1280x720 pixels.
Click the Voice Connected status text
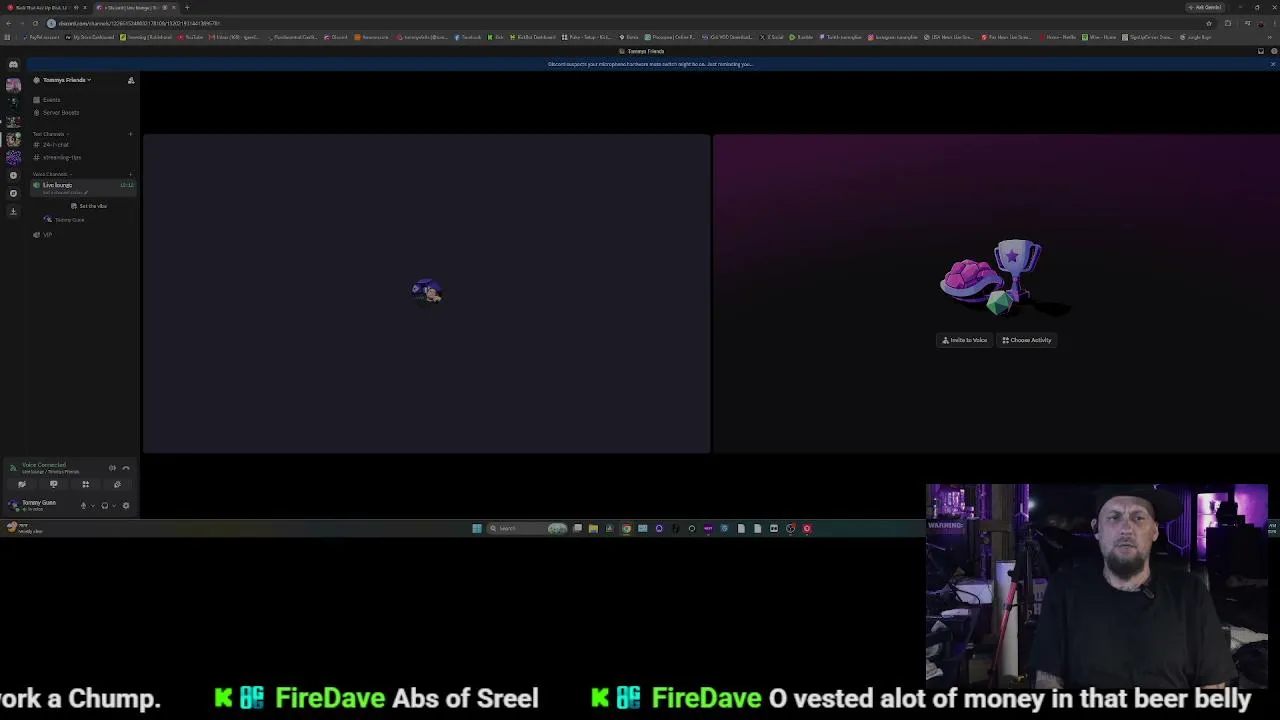[44, 465]
